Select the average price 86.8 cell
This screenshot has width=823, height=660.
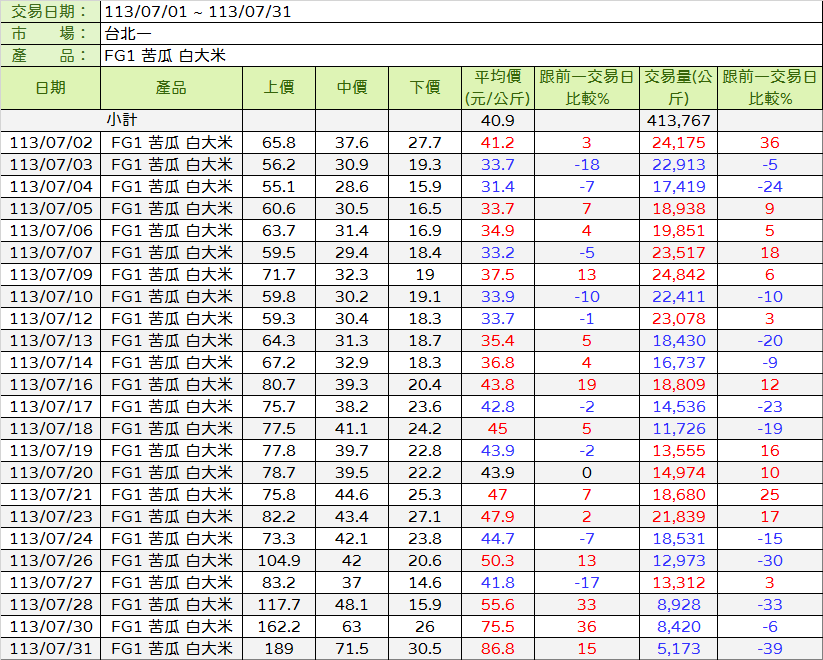[497, 649]
